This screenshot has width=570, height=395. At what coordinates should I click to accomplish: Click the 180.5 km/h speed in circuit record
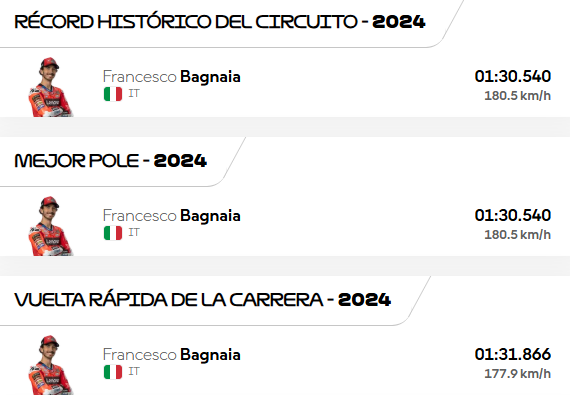pyautogui.click(x=517, y=96)
